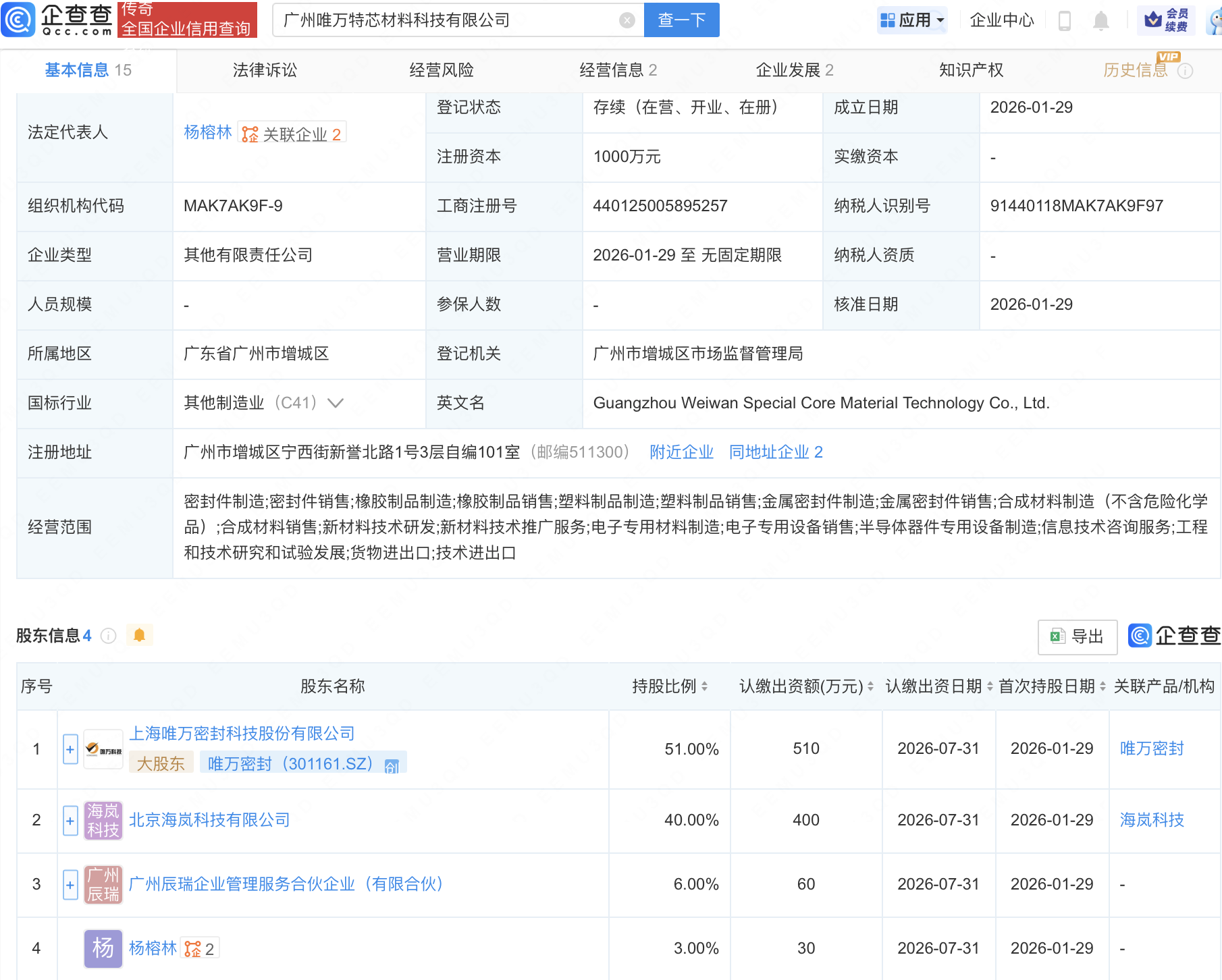The image size is (1222, 980).
Task: Clear the search box using the X icon
Action: (628, 20)
